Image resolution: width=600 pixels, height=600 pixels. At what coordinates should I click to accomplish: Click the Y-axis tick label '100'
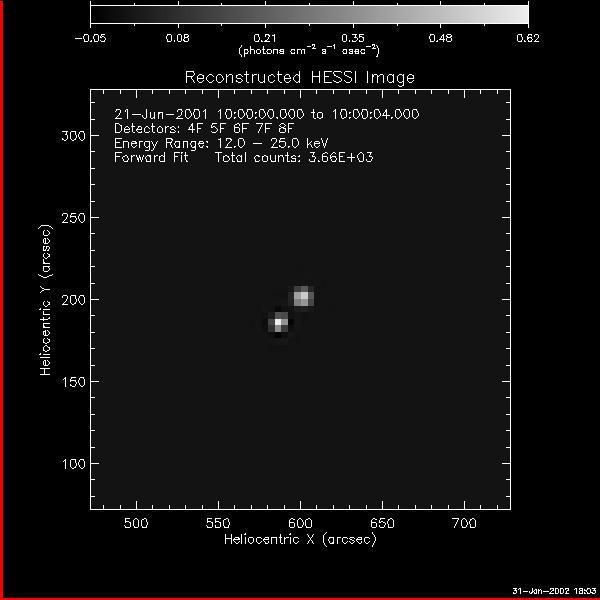(73, 464)
